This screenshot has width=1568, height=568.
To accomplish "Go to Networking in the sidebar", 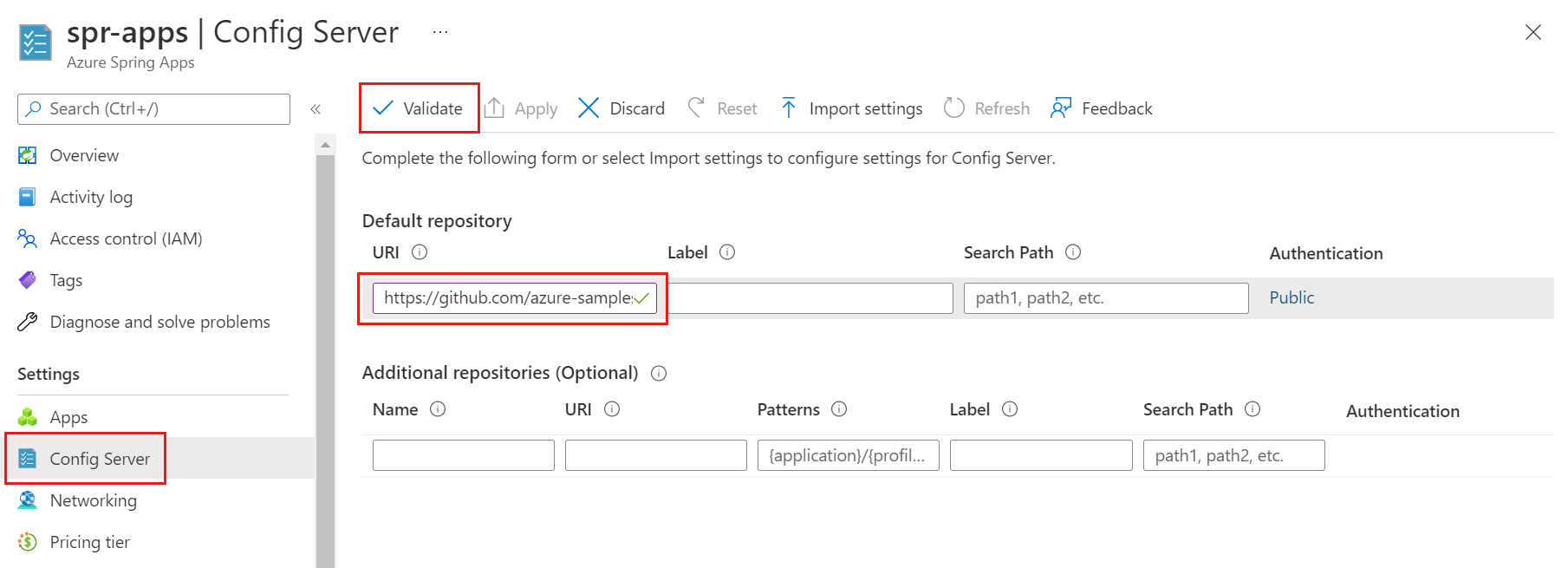I will (x=93, y=500).
